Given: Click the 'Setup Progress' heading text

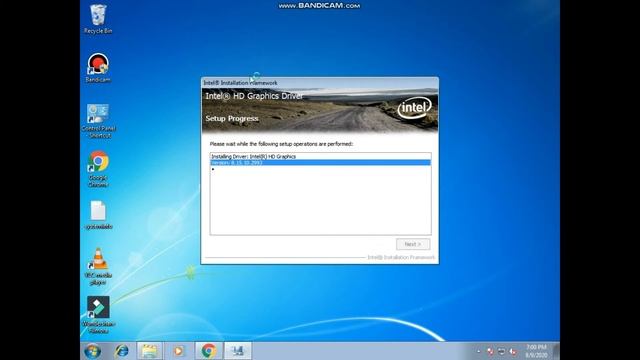Looking at the screenshot, I should [232, 118].
